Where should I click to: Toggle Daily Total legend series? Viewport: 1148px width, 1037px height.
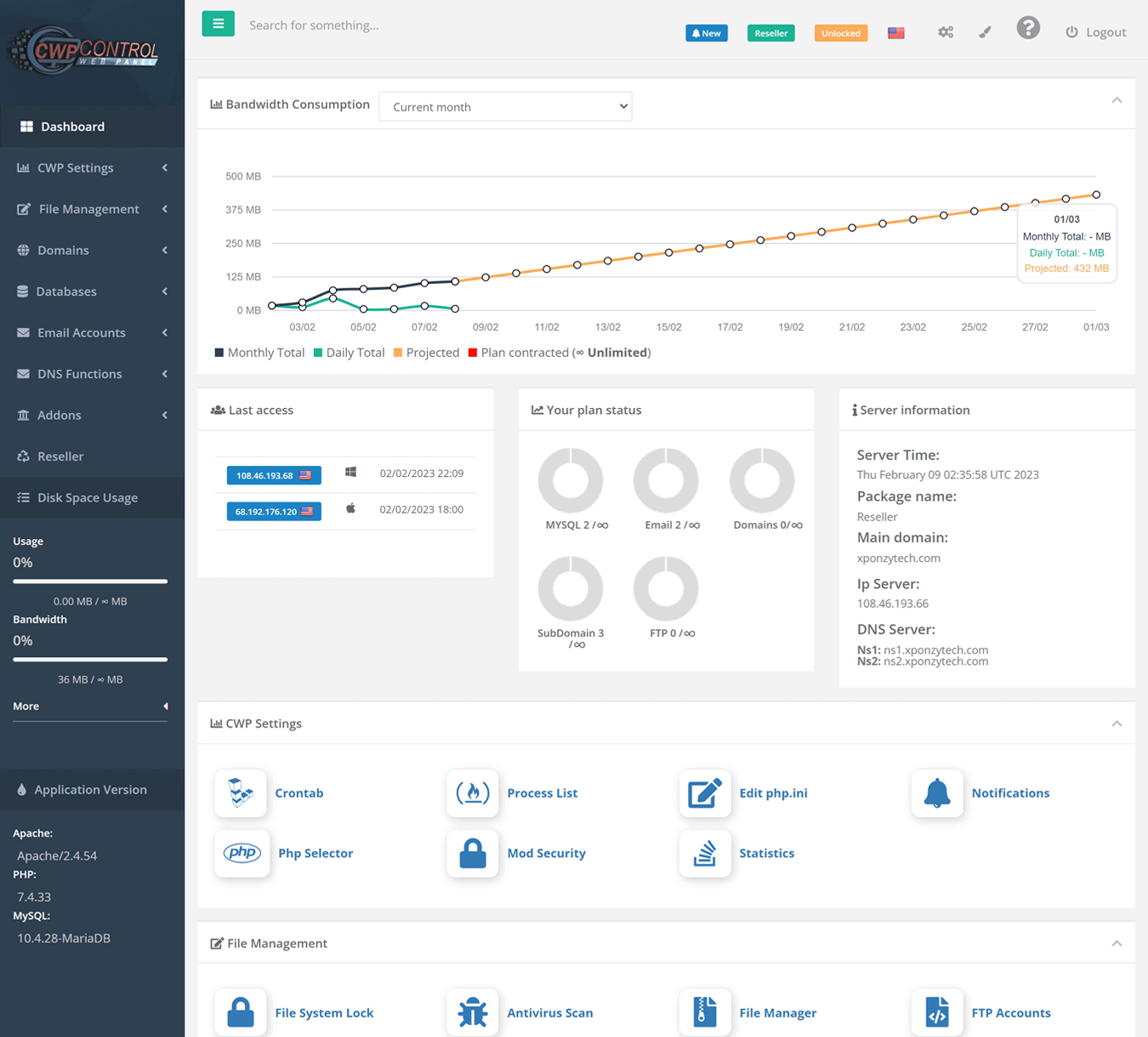pyautogui.click(x=349, y=353)
